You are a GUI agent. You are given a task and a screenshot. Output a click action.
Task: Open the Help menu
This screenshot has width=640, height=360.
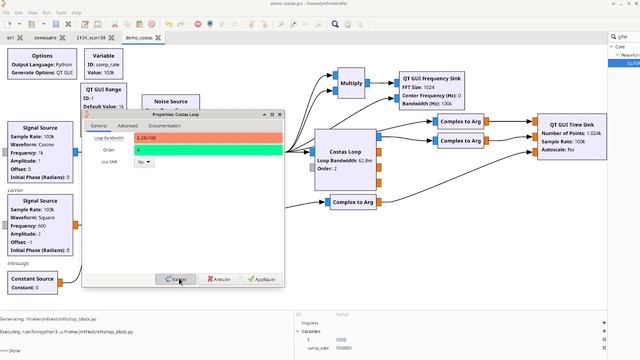tap(76, 13)
